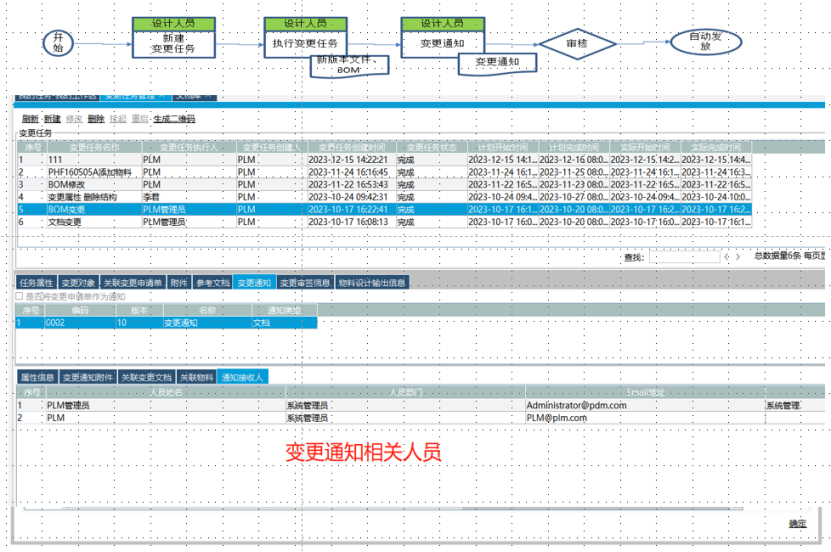Click 新建 to create a change task
831x552 pixels.
click(x=51, y=119)
